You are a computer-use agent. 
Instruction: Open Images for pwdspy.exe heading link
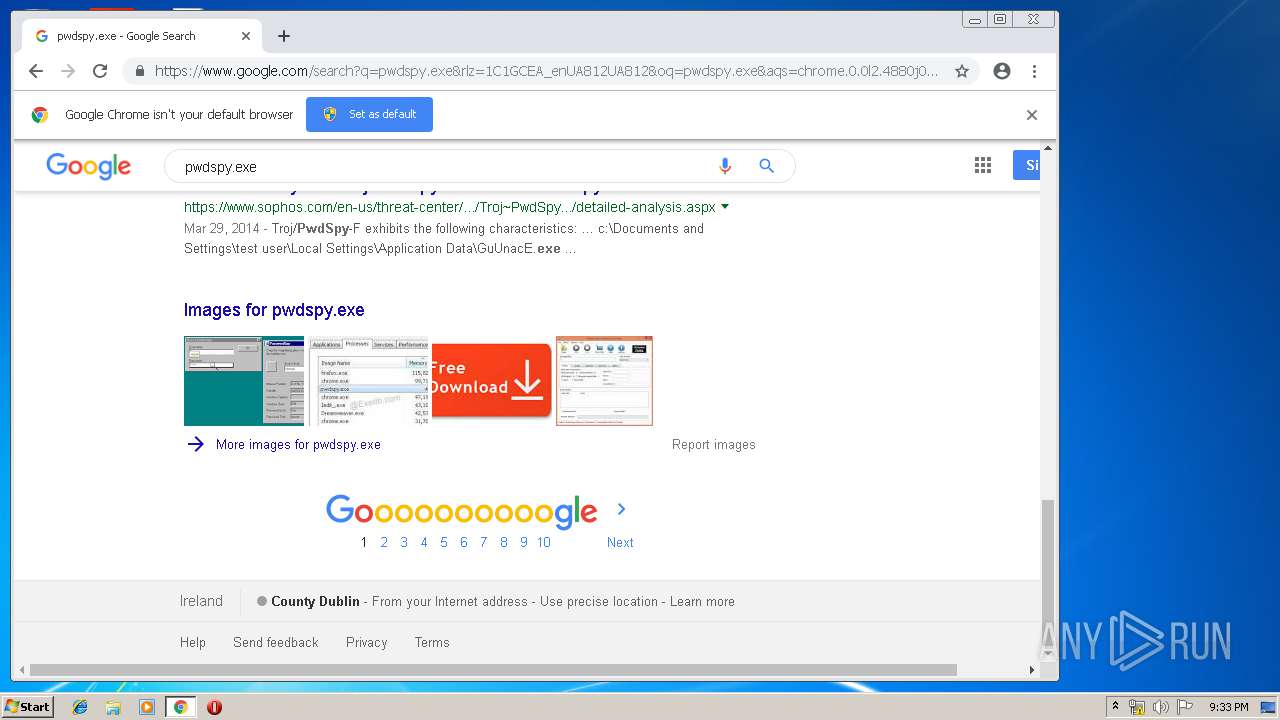(274, 310)
